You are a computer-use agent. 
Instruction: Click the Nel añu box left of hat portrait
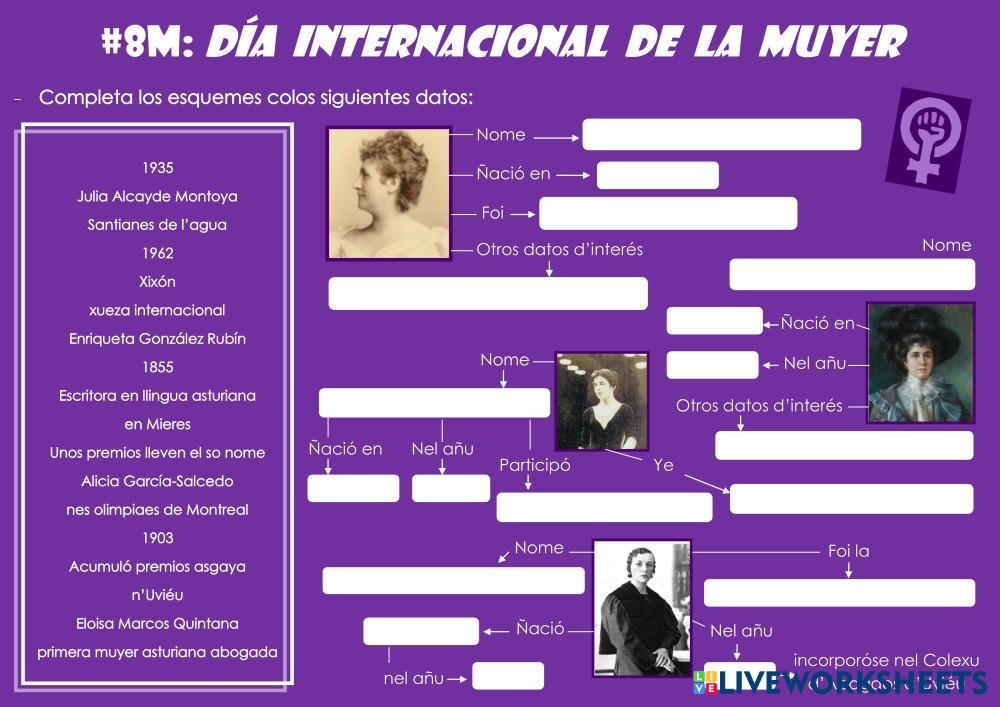pos(712,365)
